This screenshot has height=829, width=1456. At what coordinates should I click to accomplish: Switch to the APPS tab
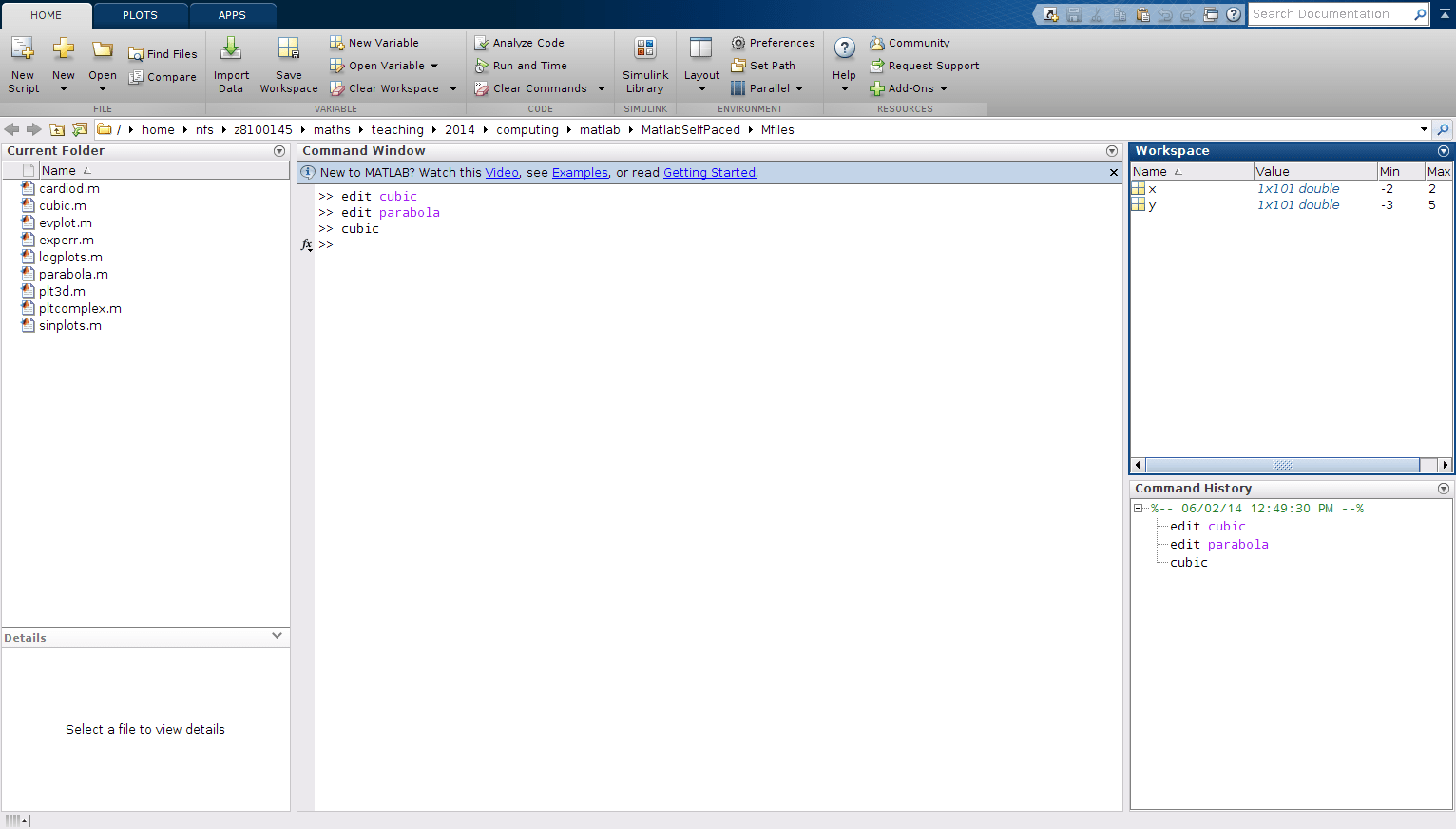pos(232,14)
